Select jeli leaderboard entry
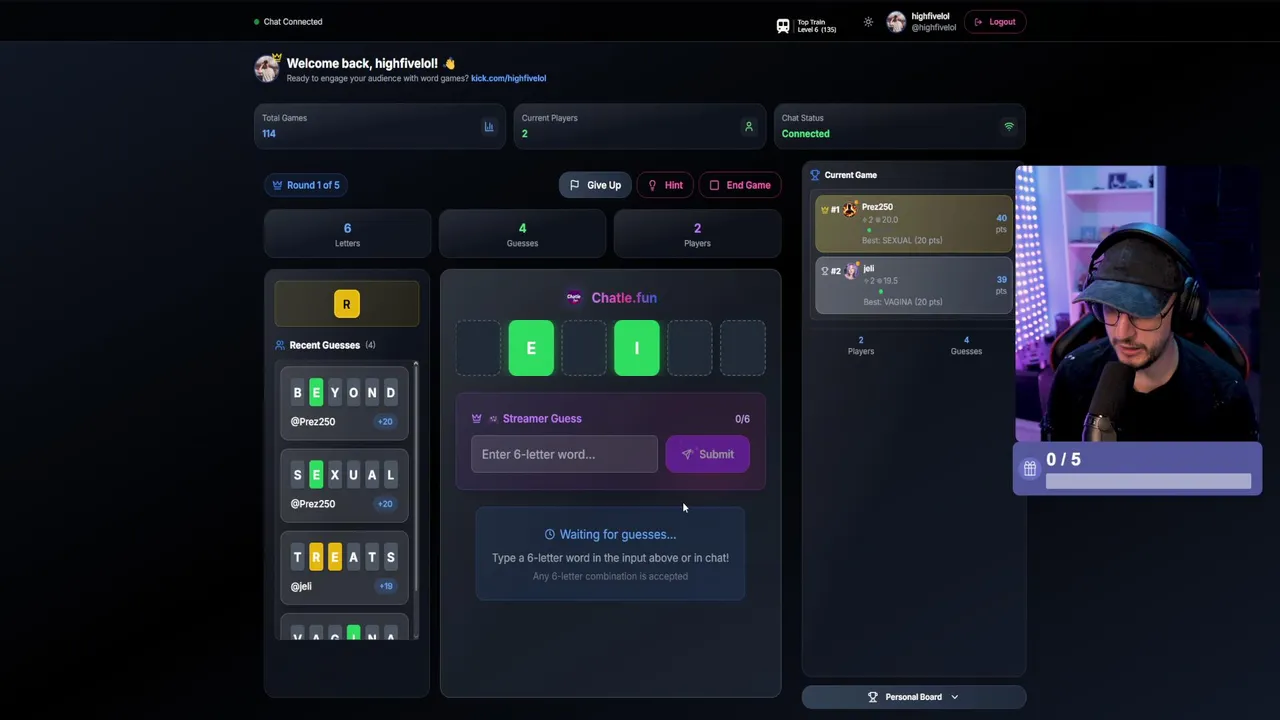1280x720 pixels. [914, 285]
